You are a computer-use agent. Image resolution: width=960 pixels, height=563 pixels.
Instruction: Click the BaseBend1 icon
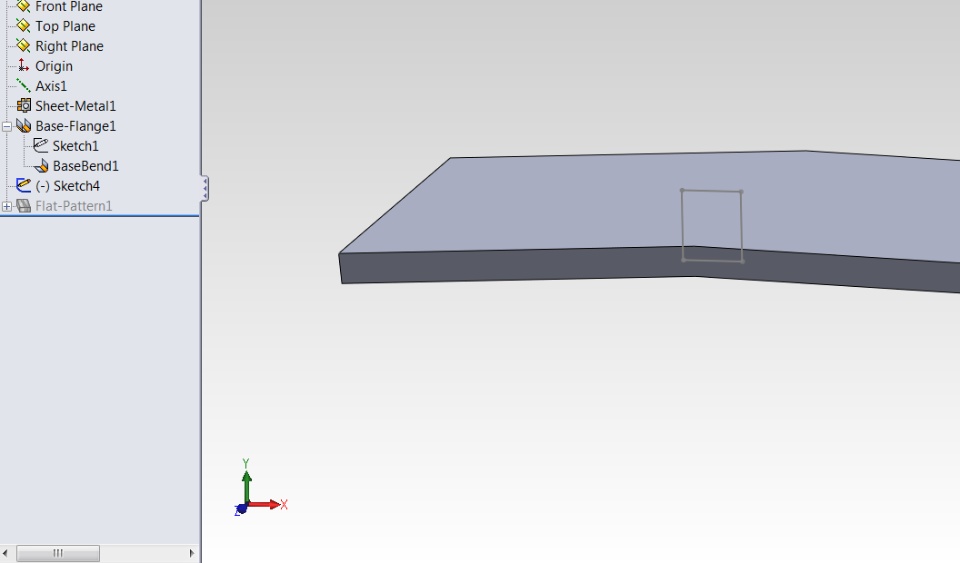(41, 166)
